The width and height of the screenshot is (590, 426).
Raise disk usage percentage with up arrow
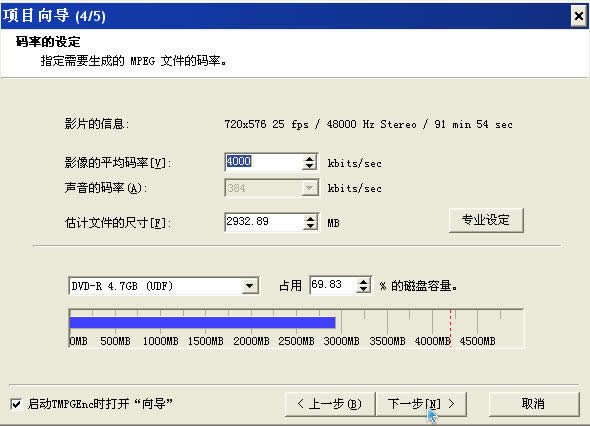pos(363,281)
